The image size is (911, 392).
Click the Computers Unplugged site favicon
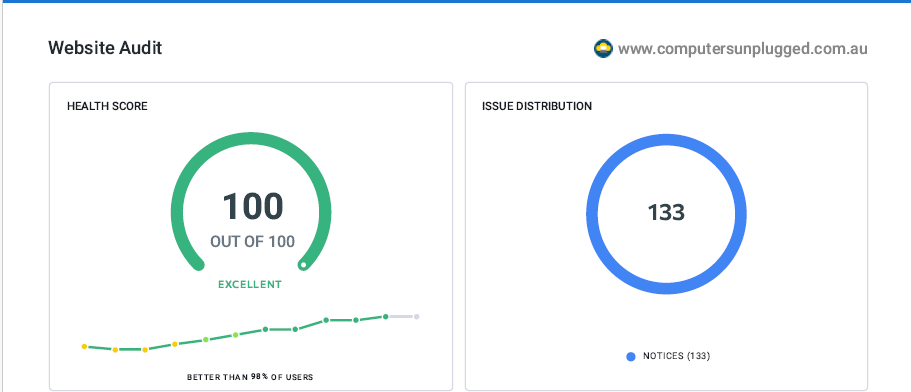(603, 49)
